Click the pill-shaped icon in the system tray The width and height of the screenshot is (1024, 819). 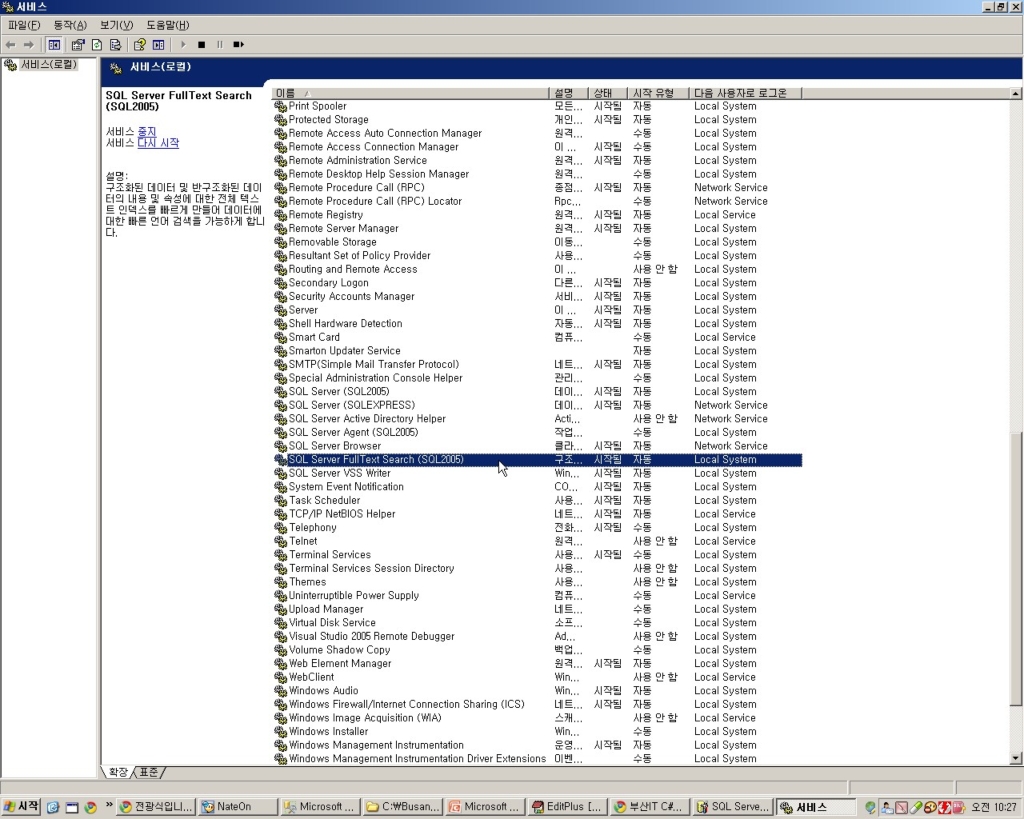916,807
